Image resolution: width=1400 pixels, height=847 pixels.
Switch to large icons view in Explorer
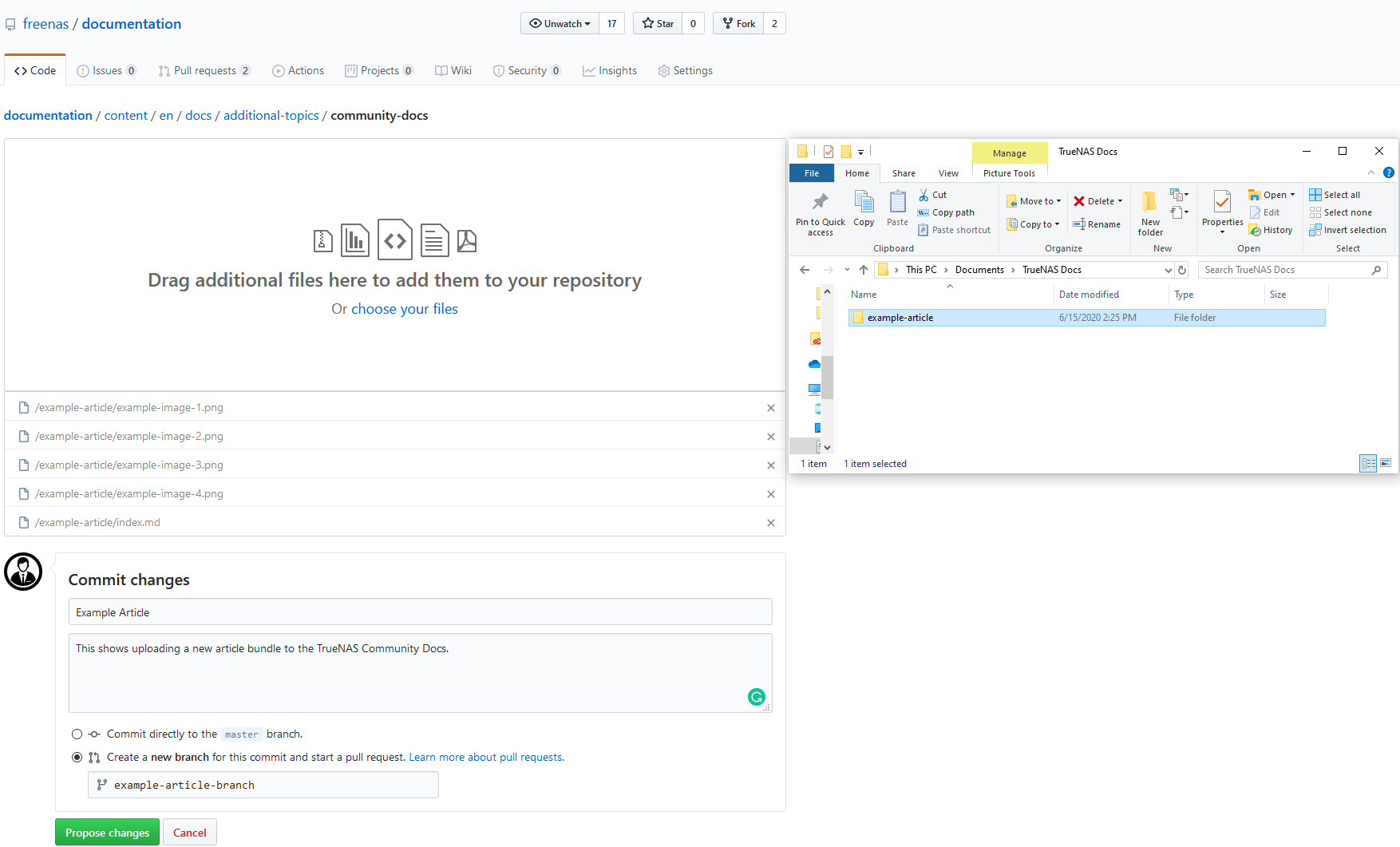1386,463
